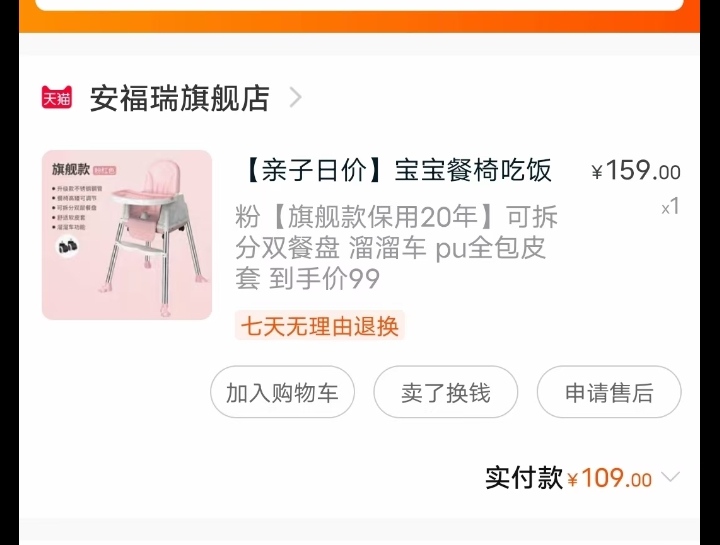
Task: Click the ¥159.00 item price
Action: [x=636, y=171]
